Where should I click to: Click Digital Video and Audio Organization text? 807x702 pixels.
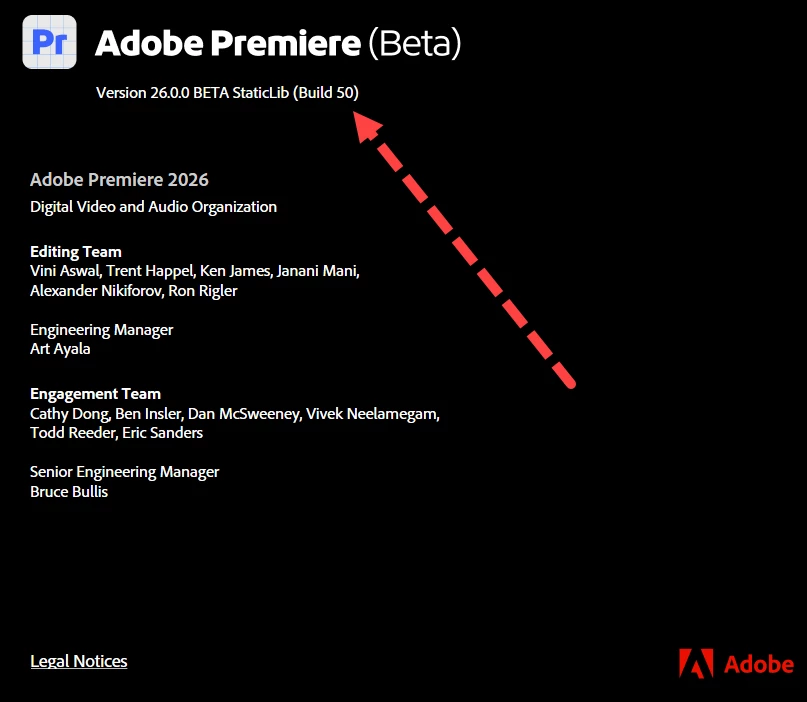(x=153, y=207)
